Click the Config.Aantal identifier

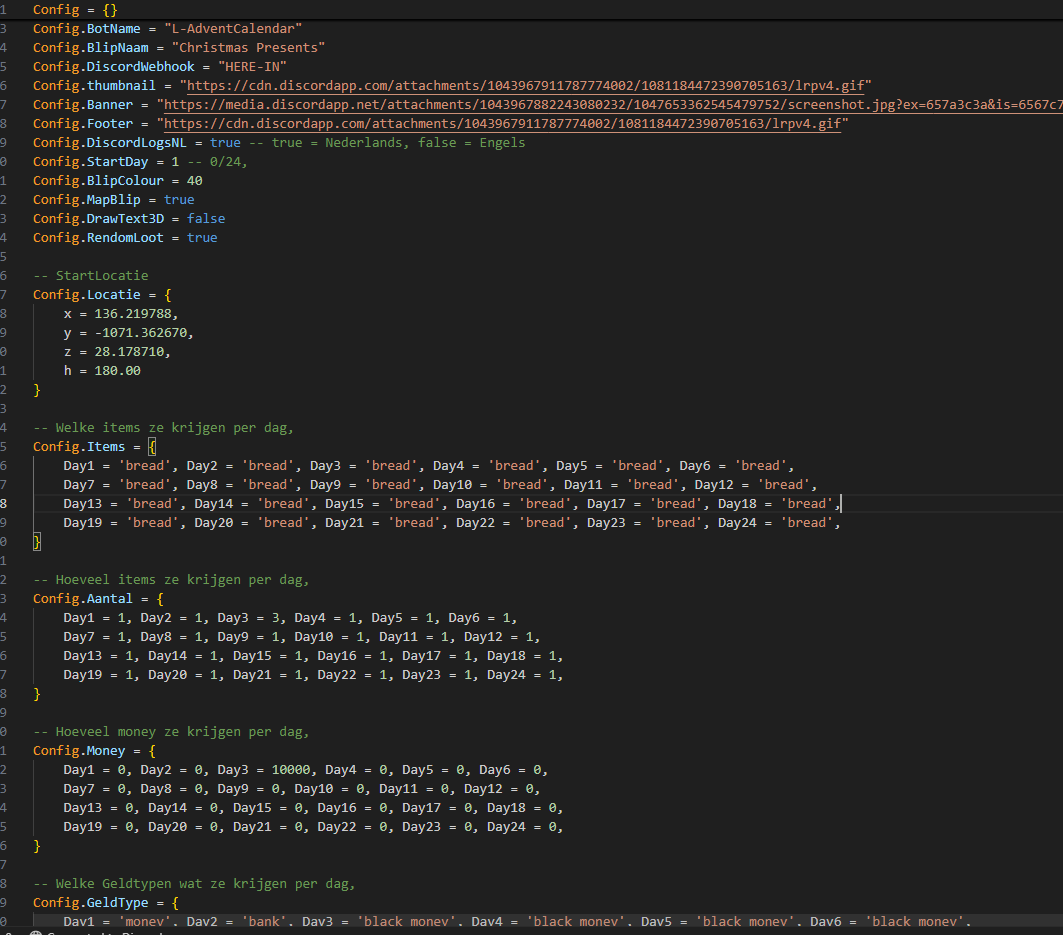pos(83,598)
